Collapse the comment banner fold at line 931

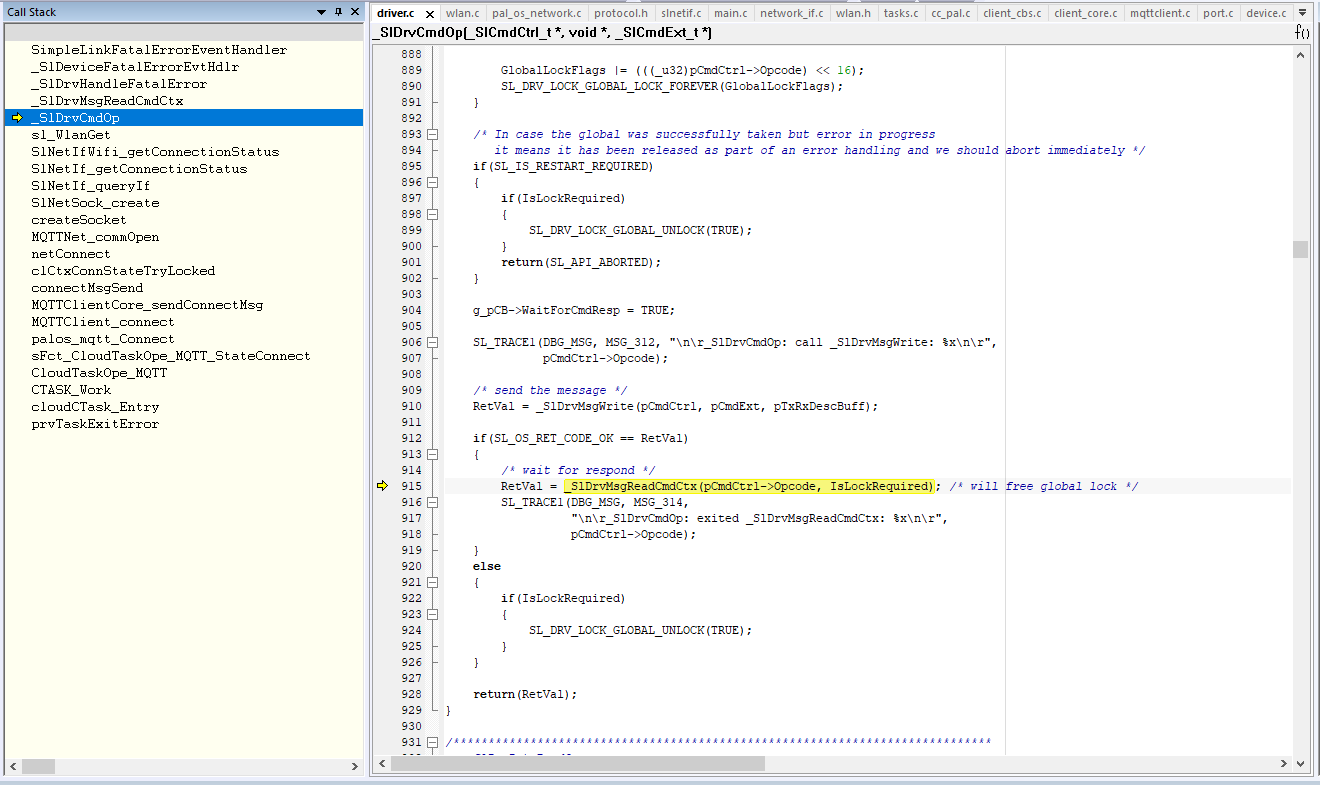pyautogui.click(x=432, y=742)
